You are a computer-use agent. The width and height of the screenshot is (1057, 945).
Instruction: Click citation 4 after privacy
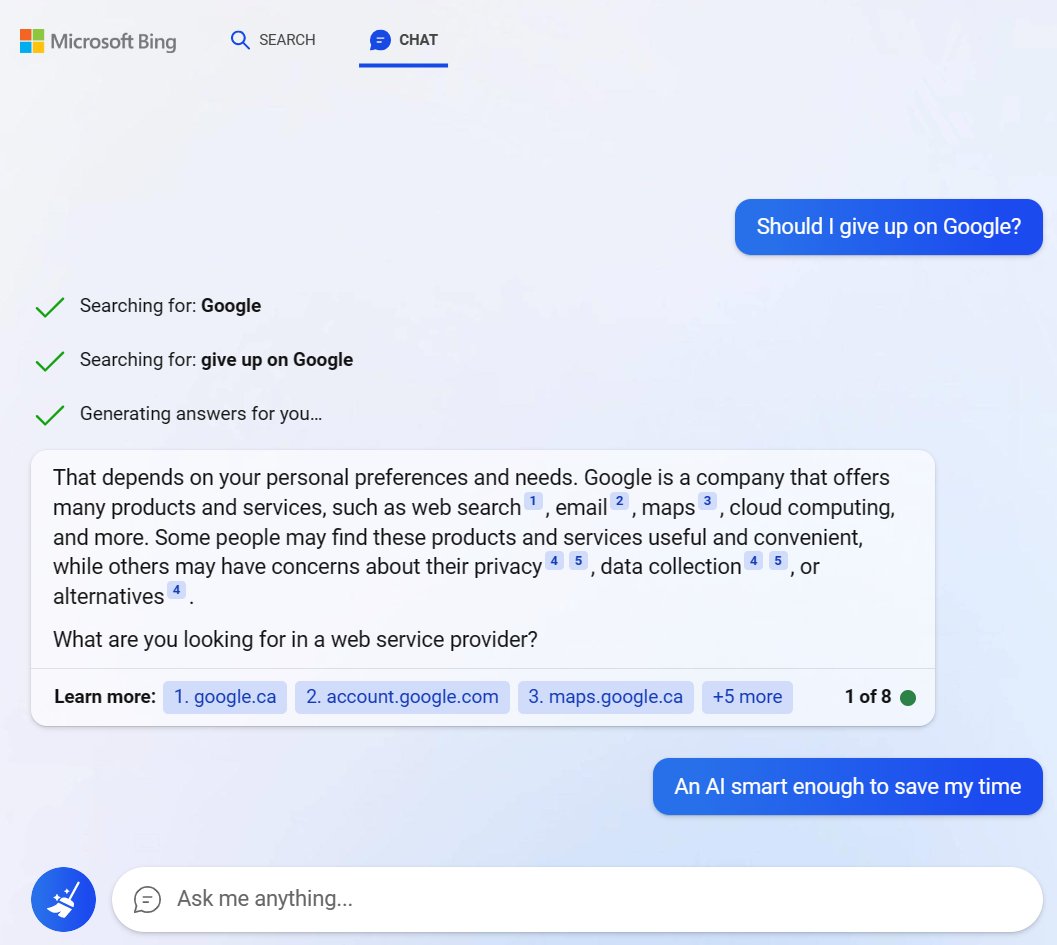coord(554,561)
